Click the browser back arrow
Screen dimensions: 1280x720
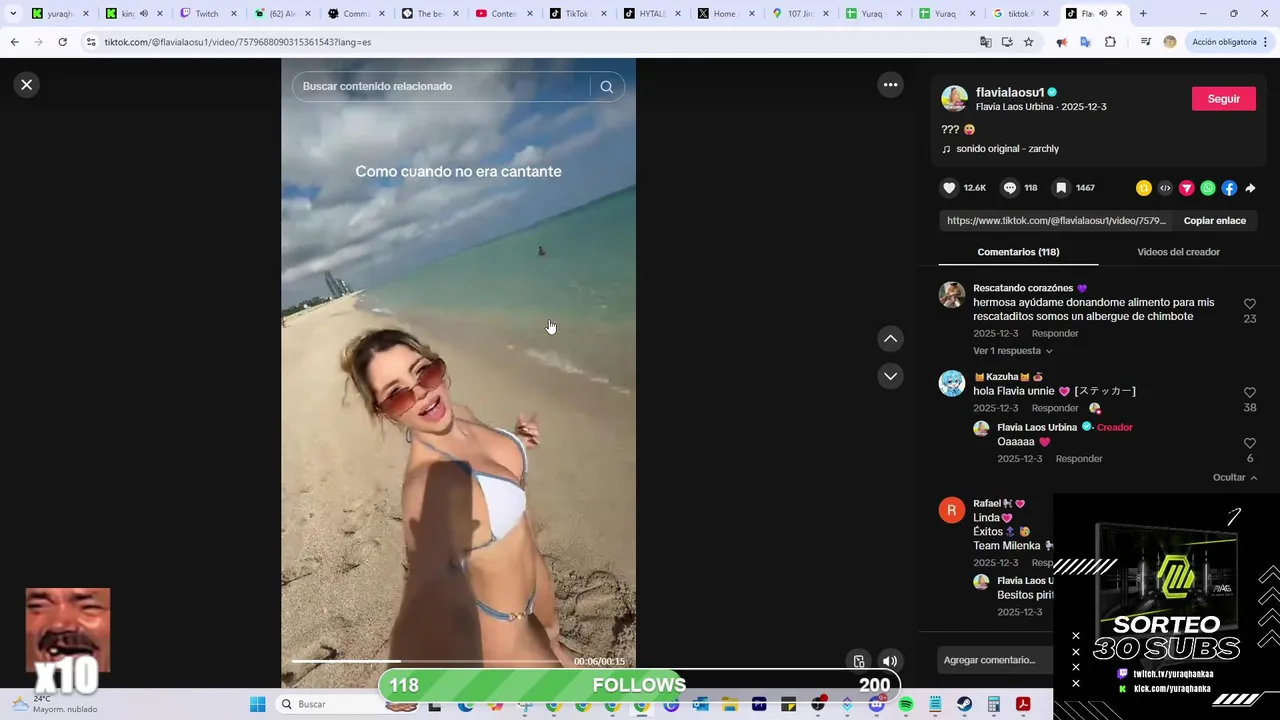point(14,42)
